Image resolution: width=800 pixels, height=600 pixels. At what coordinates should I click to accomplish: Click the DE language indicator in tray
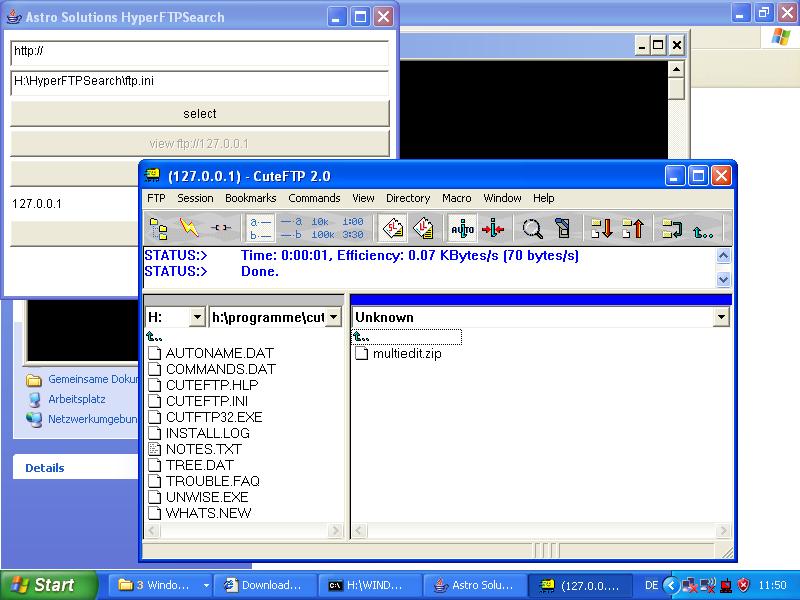[x=651, y=585]
